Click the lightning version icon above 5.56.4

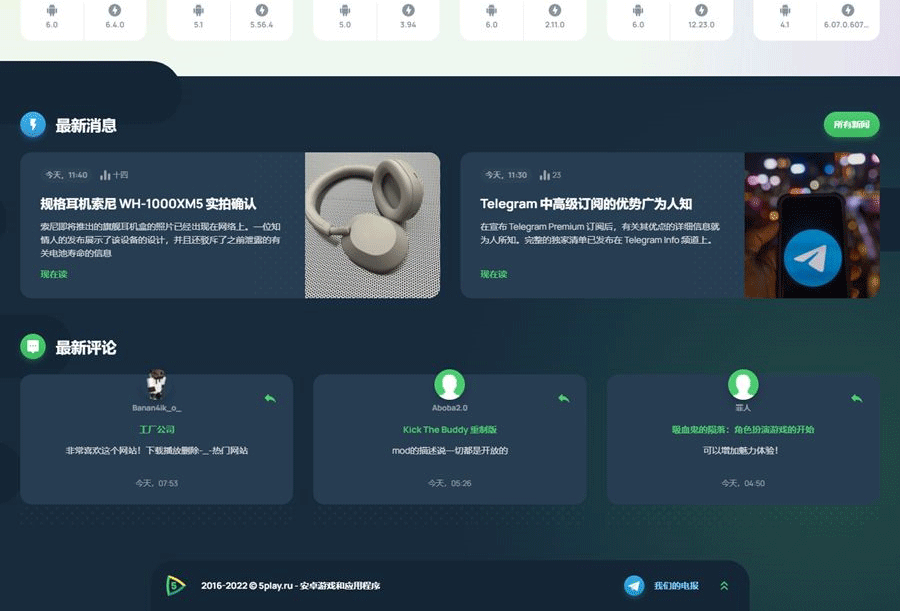click(x=262, y=10)
